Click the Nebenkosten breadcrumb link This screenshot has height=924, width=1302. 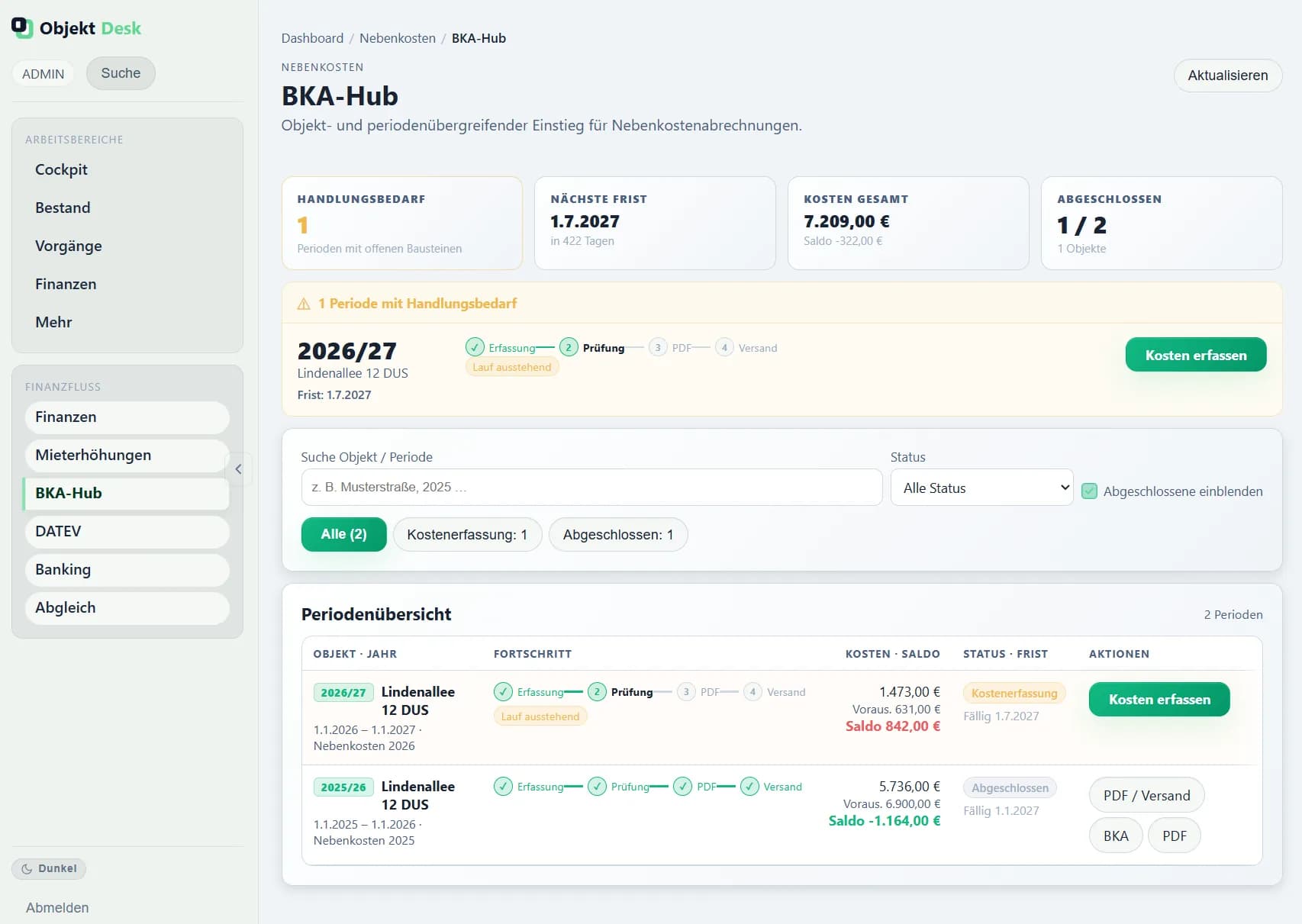pos(398,38)
